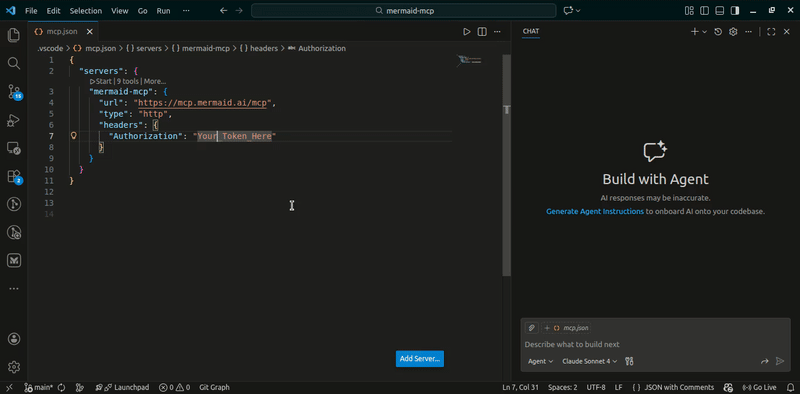800x394 pixels.
Task: Open the mcp.mermaid.ai URL link on line 4
Action: click(203, 103)
